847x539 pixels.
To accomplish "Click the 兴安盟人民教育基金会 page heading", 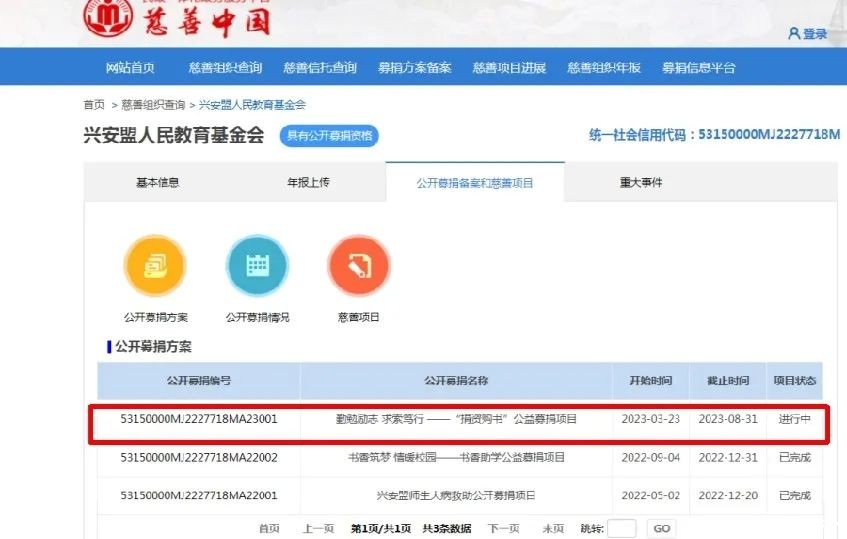I will pyautogui.click(x=174, y=135).
